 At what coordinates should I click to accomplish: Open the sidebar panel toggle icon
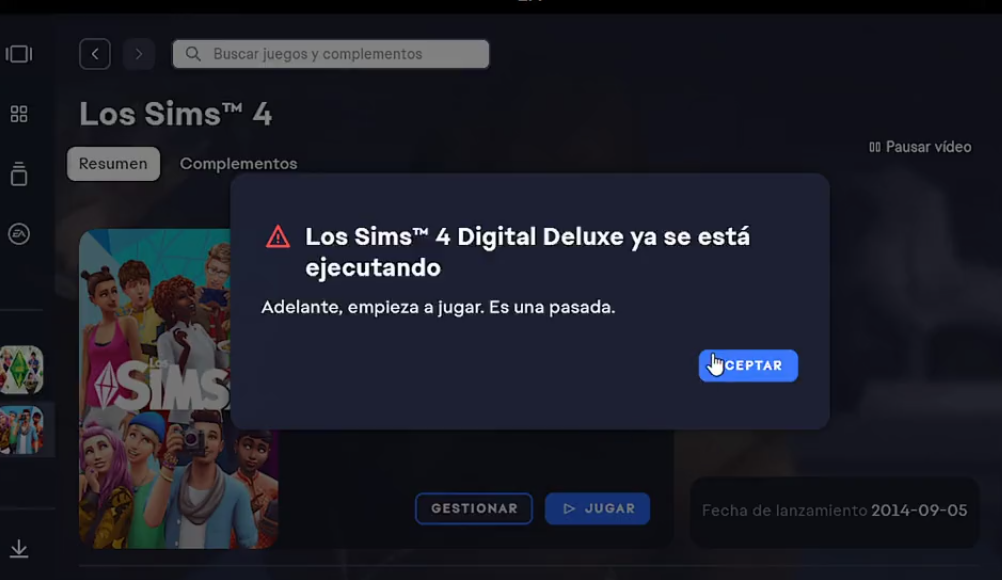[19, 54]
